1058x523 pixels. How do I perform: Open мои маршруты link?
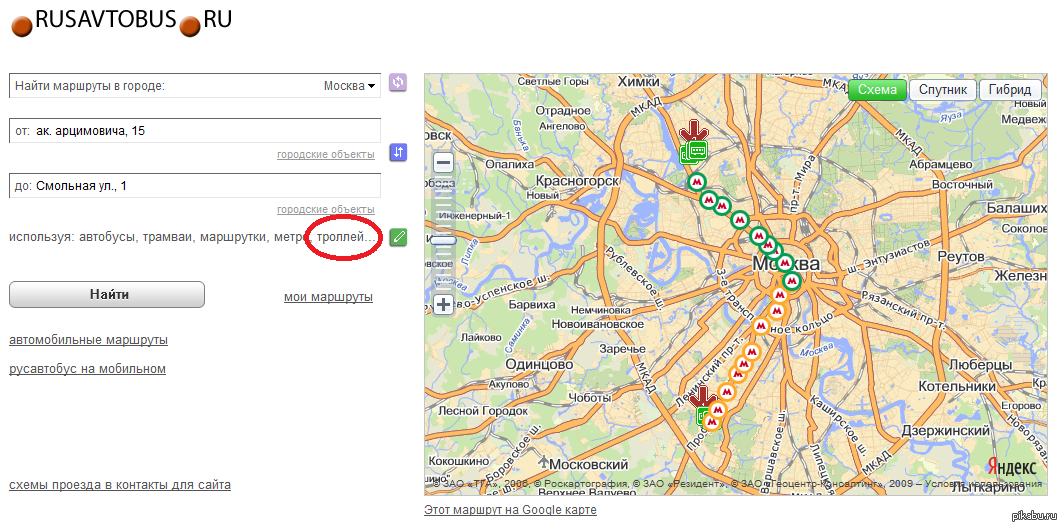click(x=329, y=297)
